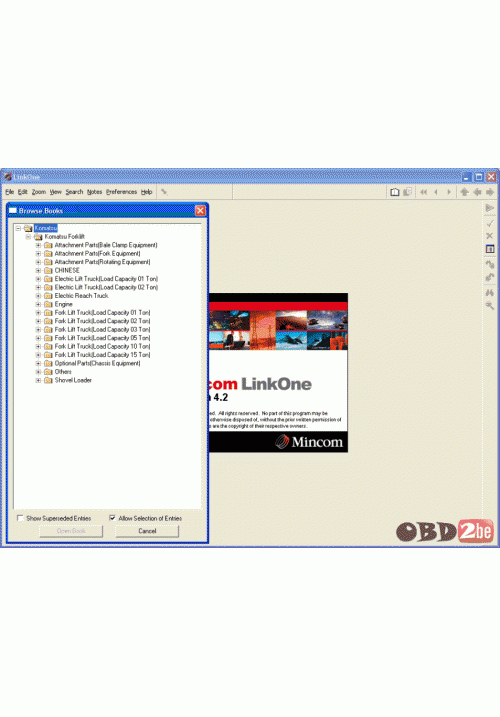Select the highlighted Komatsu tree entry

coord(46,228)
